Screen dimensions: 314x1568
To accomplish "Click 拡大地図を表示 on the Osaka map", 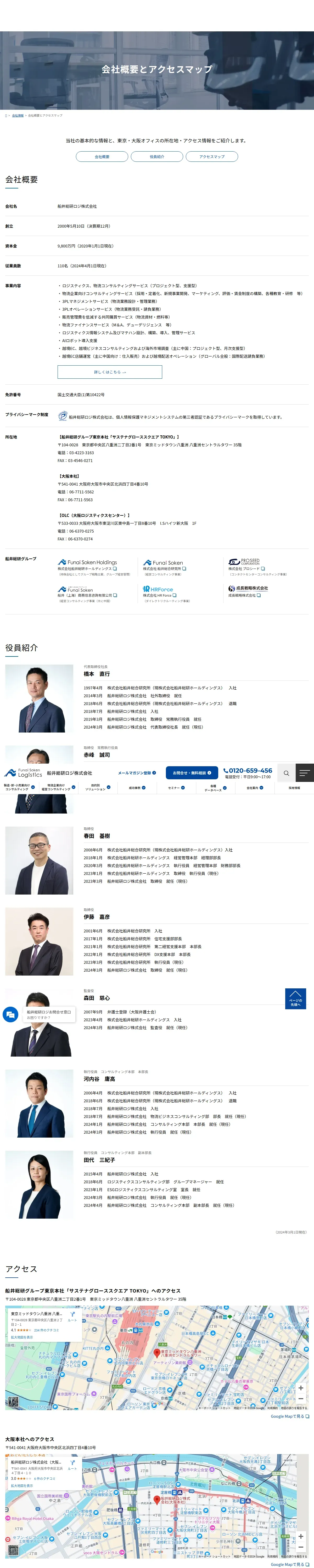I will coord(22,1486).
